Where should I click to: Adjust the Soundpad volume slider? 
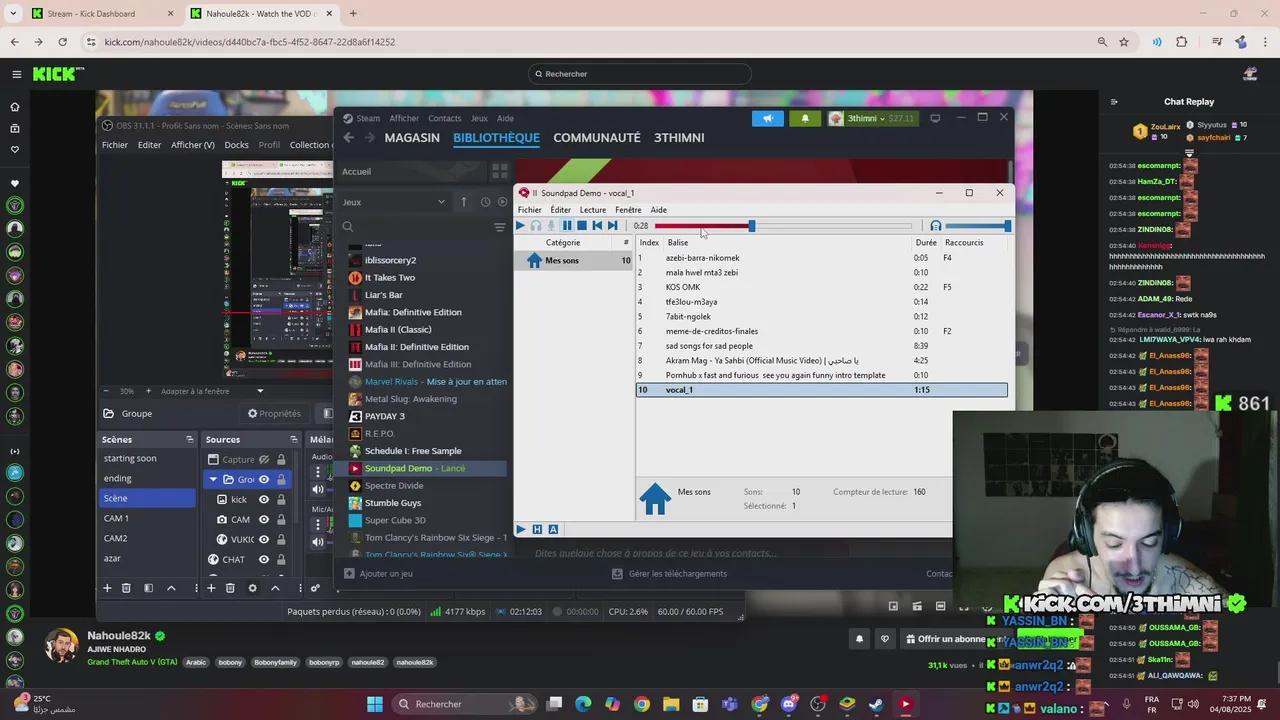coord(977,226)
